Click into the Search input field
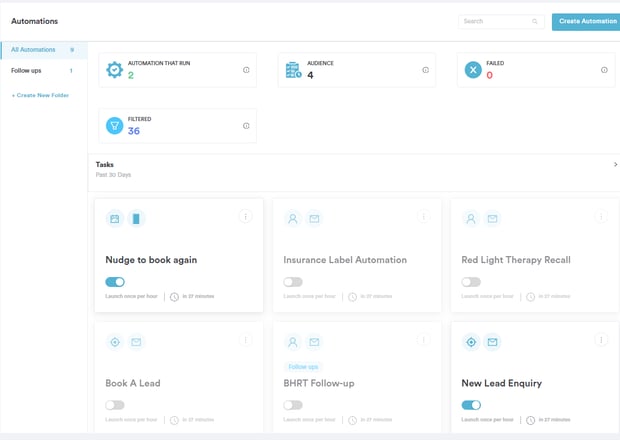620x440 pixels. 494,21
